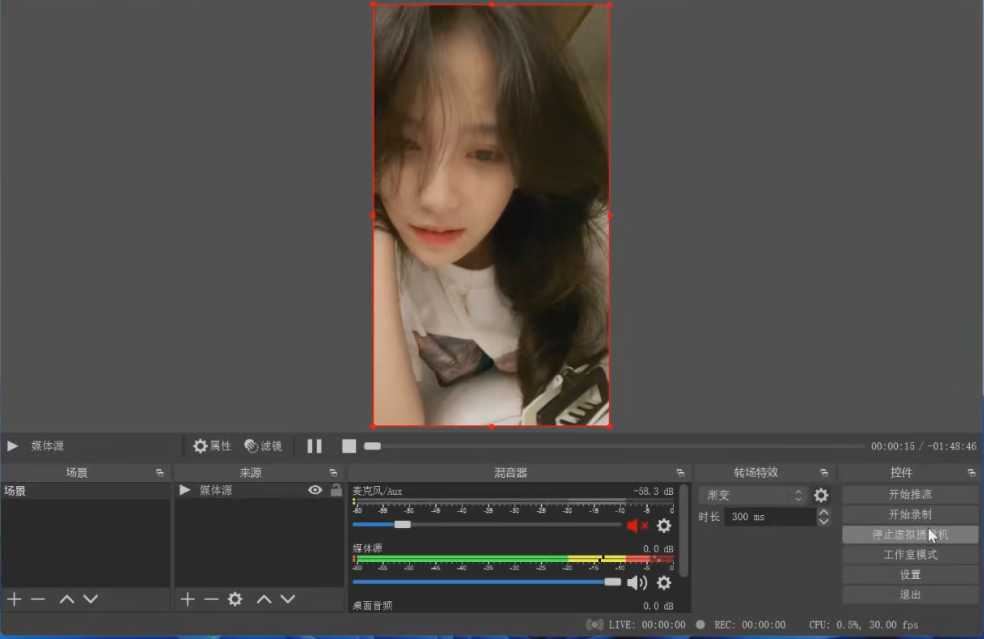Toggle visibility eye of 媒体源 source
This screenshot has width=984, height=639.
[315, 490]
